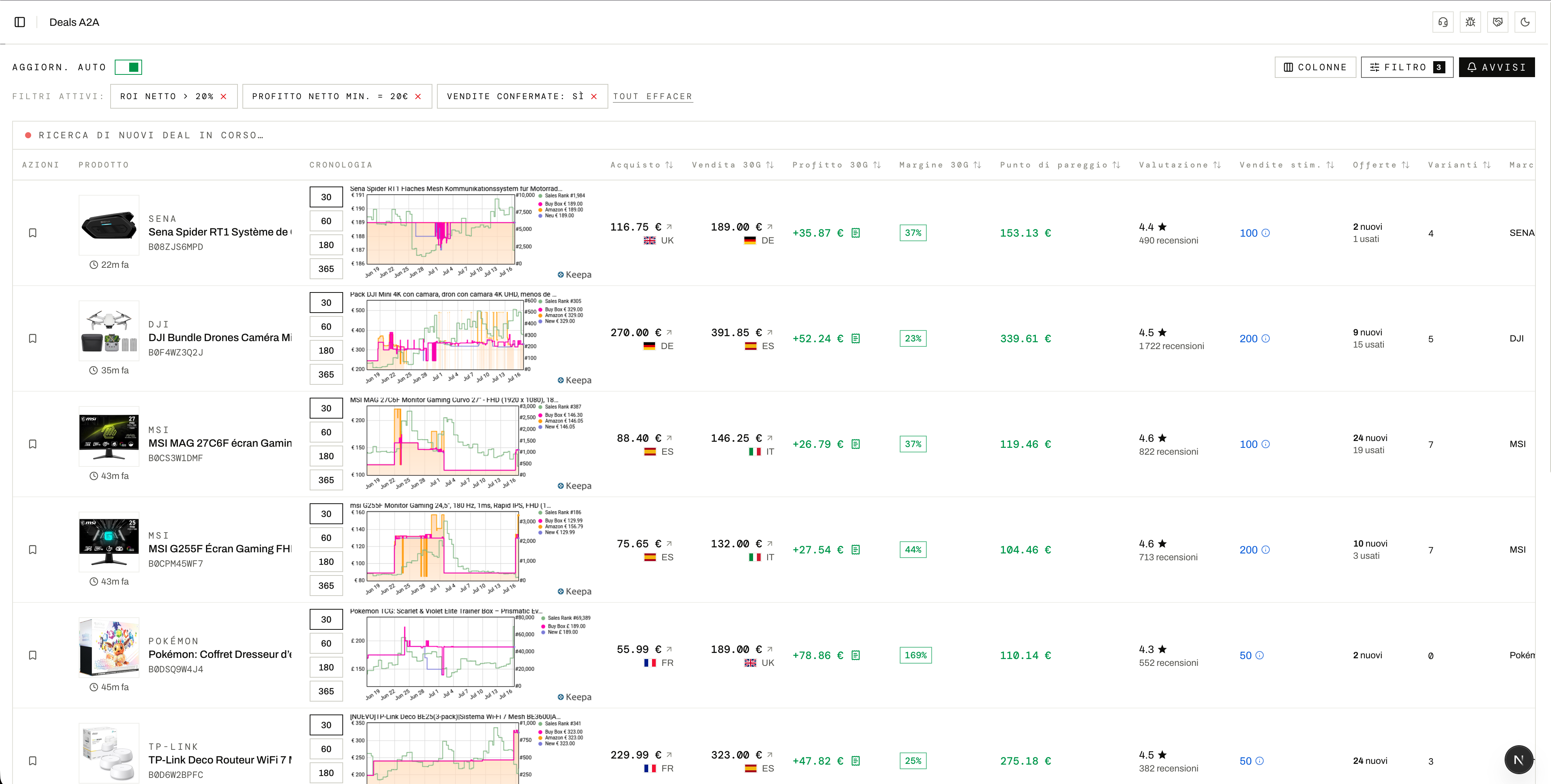The height and width of the screenshot is (784, 1551).
Task: Switch to dark mode moon icon
Action: click(x=1525, y=22)
